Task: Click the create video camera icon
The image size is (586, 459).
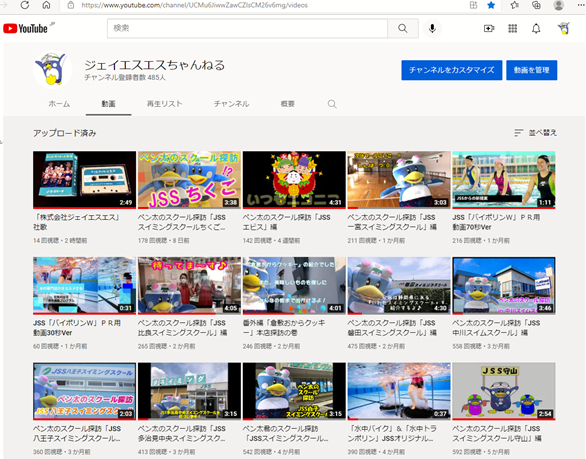Action: pyautogui.click(x=489, y=28)
